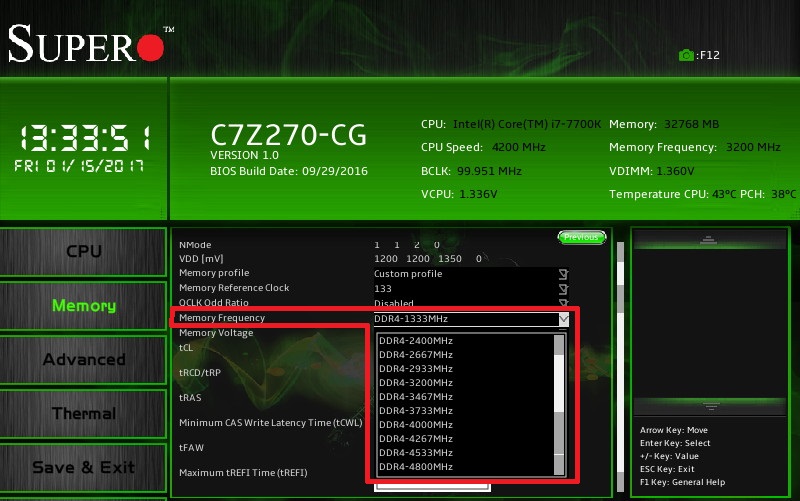
Task: Select the tRAS setting row
Action: click(x=190, y=398)
